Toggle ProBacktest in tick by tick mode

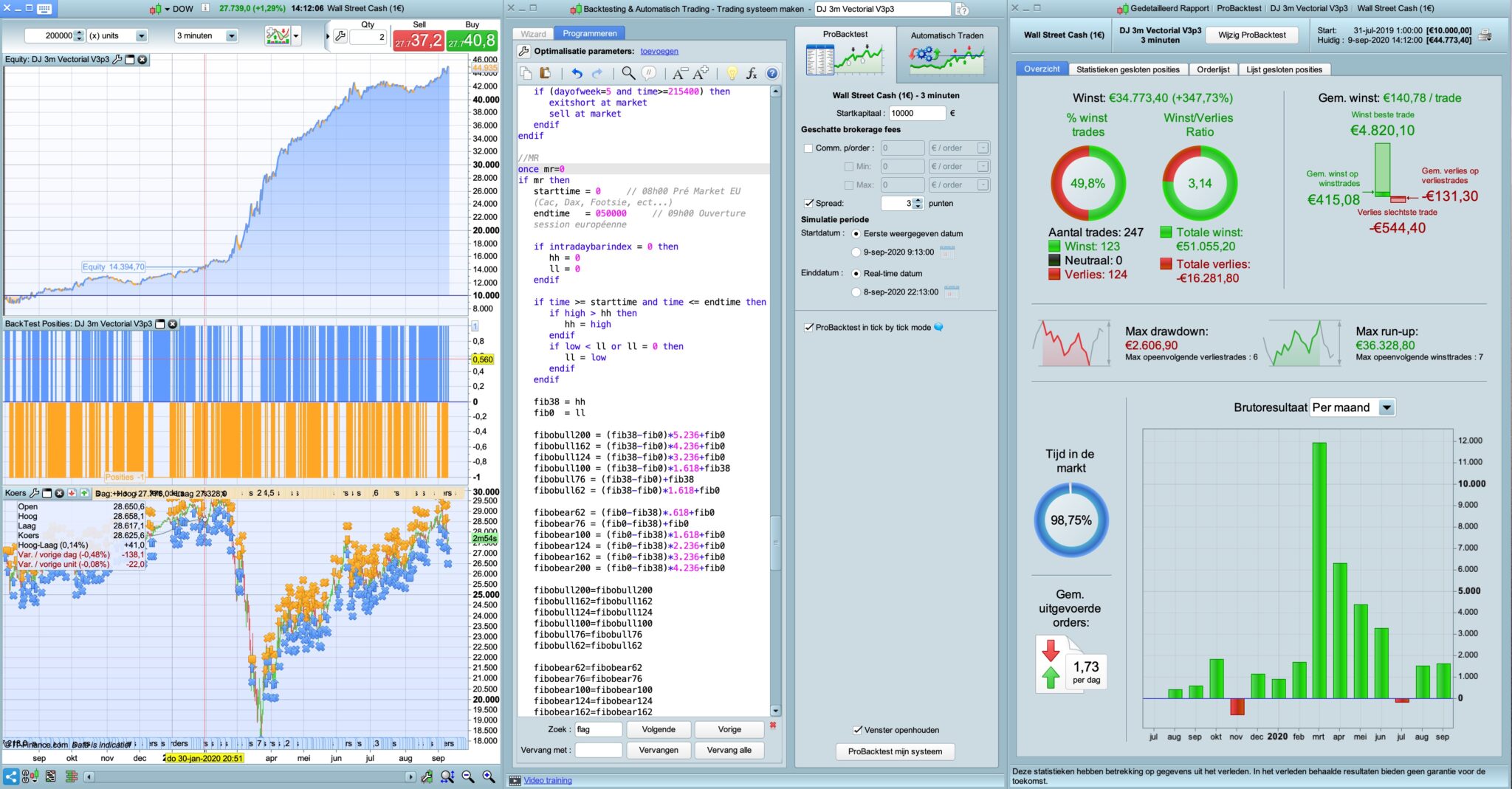[x=808, y=328]
